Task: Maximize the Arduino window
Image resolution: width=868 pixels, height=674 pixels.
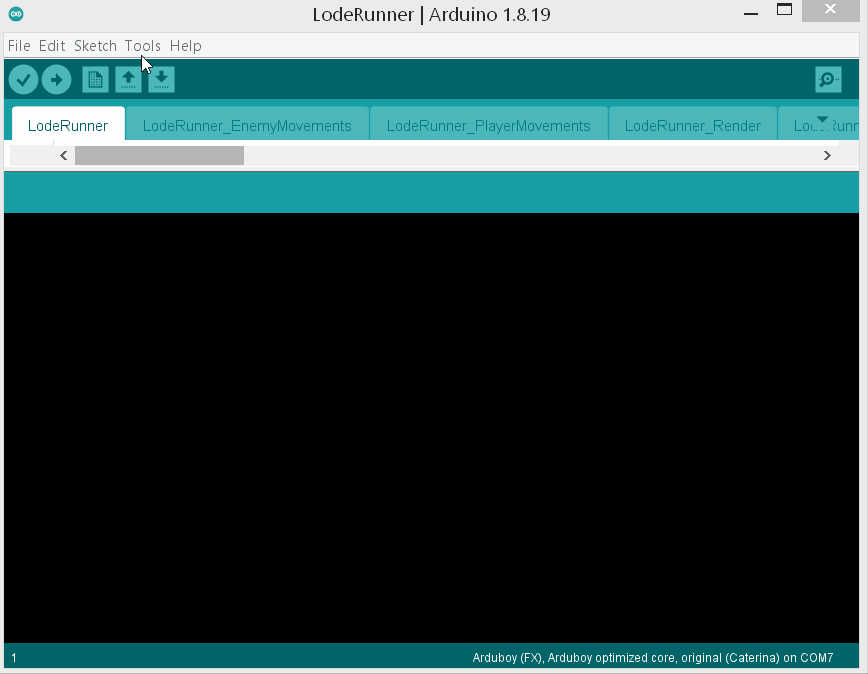Action: tap(784, 9)
